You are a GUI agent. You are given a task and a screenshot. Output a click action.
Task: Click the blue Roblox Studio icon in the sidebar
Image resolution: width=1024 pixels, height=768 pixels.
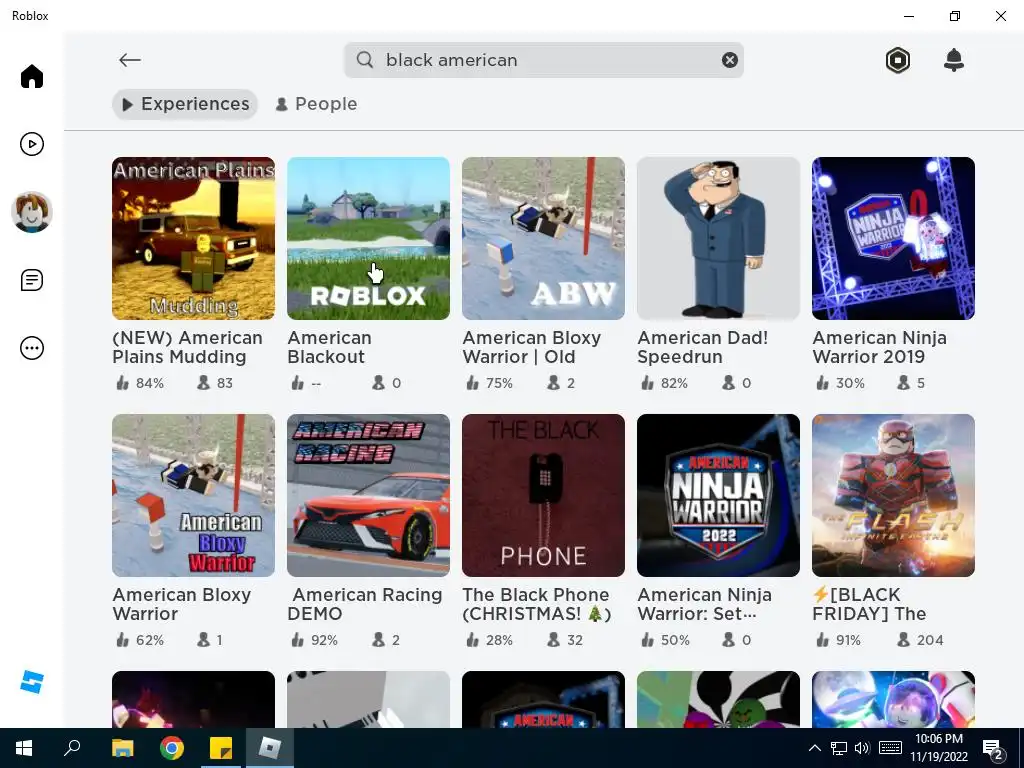click(31, 682)
